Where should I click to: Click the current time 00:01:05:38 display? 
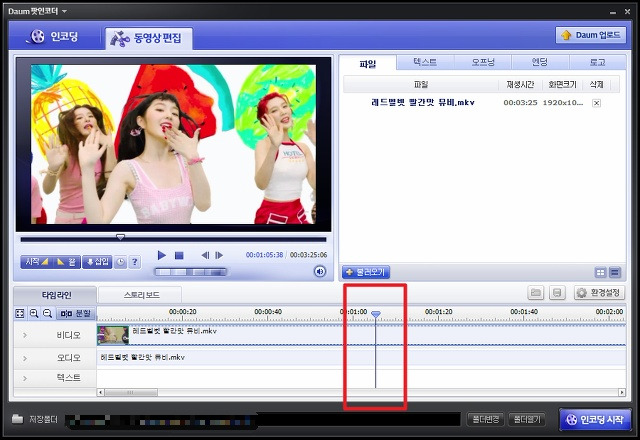[264, 255]
